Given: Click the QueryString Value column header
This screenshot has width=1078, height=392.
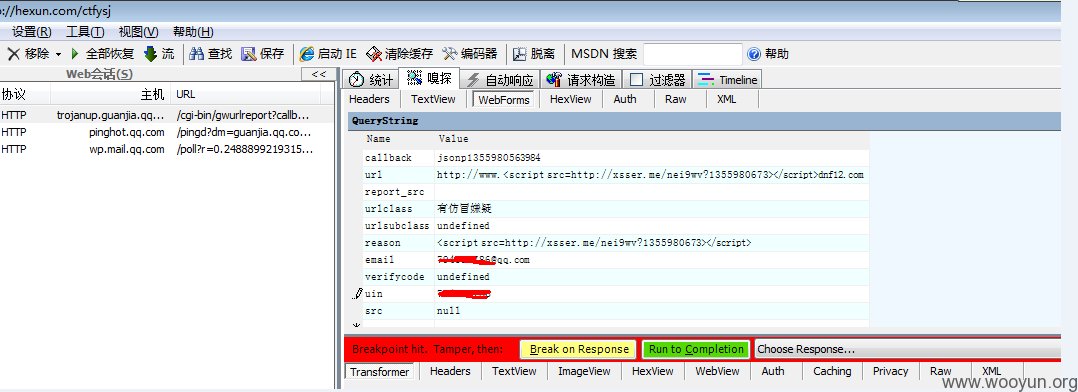Looking at the screenshot, I should pyautogui.click(x=651, y=140).
